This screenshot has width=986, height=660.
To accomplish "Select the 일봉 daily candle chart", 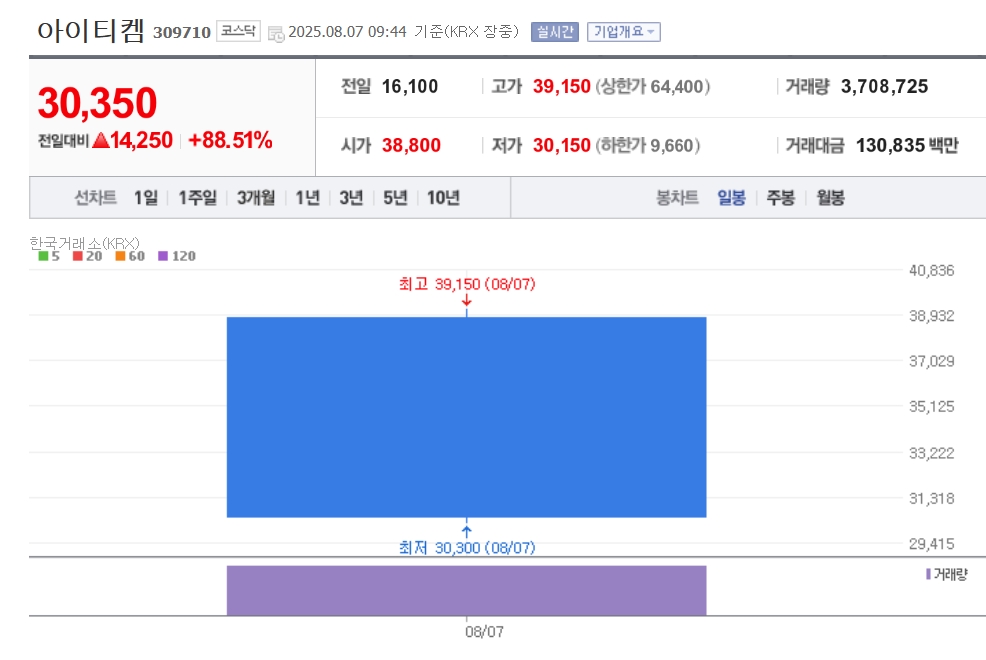I will (731, 198).
